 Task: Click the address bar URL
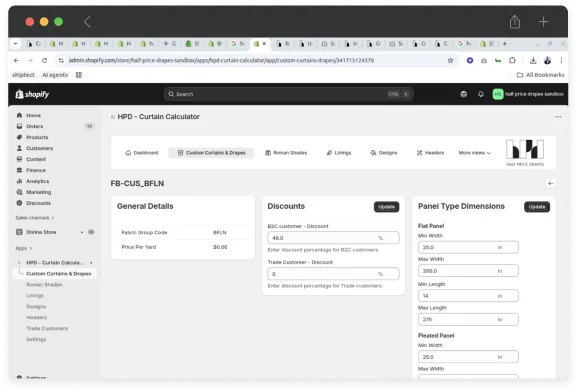tap(221, 60)
